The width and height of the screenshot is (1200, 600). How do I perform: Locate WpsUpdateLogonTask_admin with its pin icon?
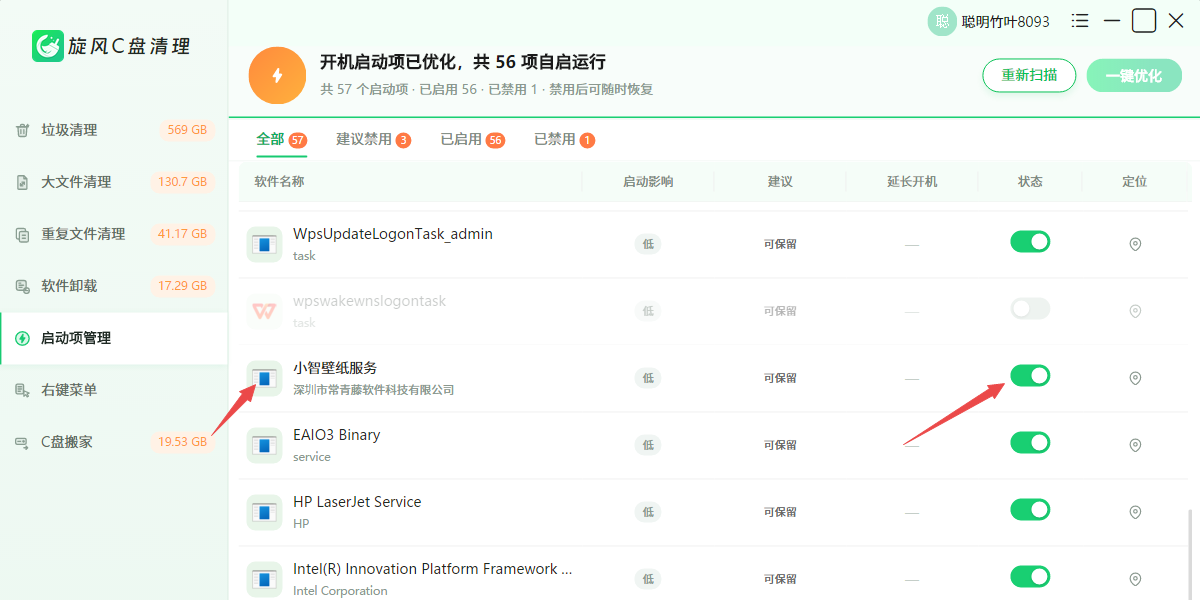point(1135,244)
